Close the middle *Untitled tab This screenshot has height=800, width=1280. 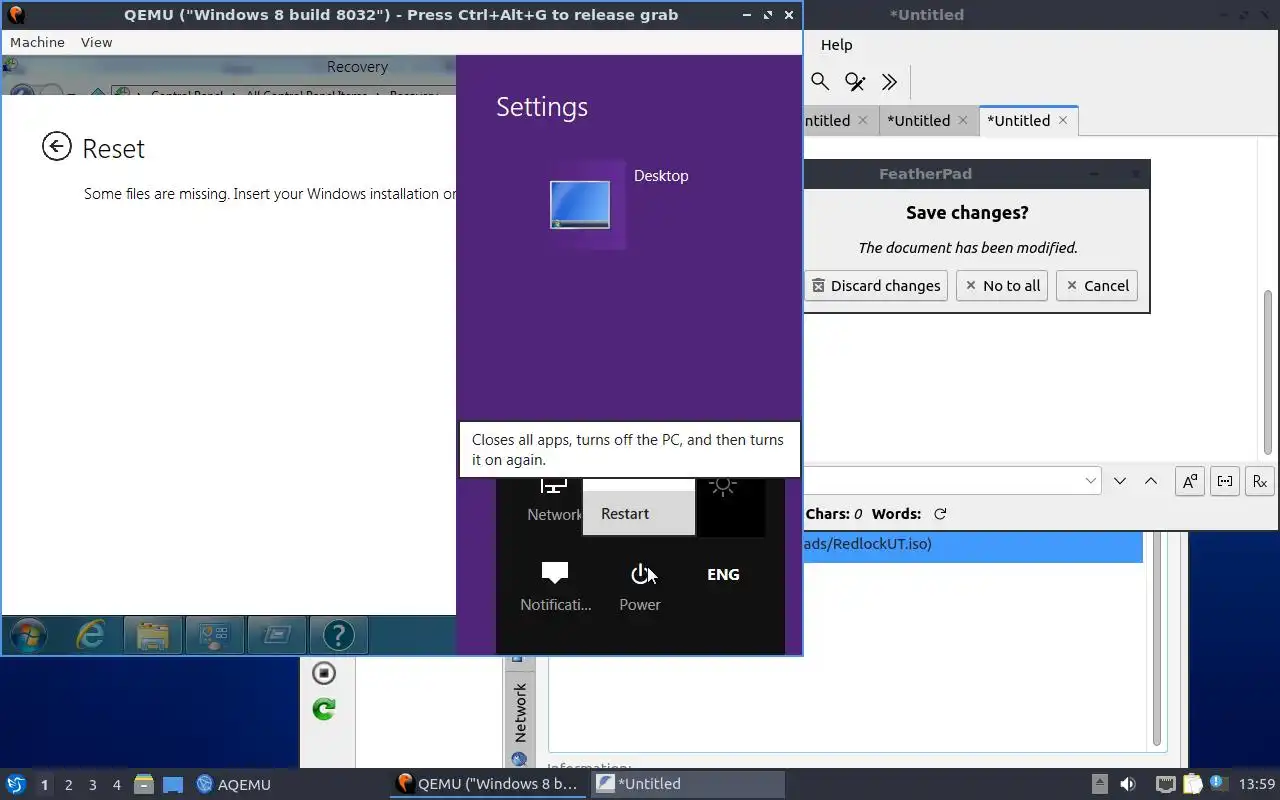tap(963, 120)
